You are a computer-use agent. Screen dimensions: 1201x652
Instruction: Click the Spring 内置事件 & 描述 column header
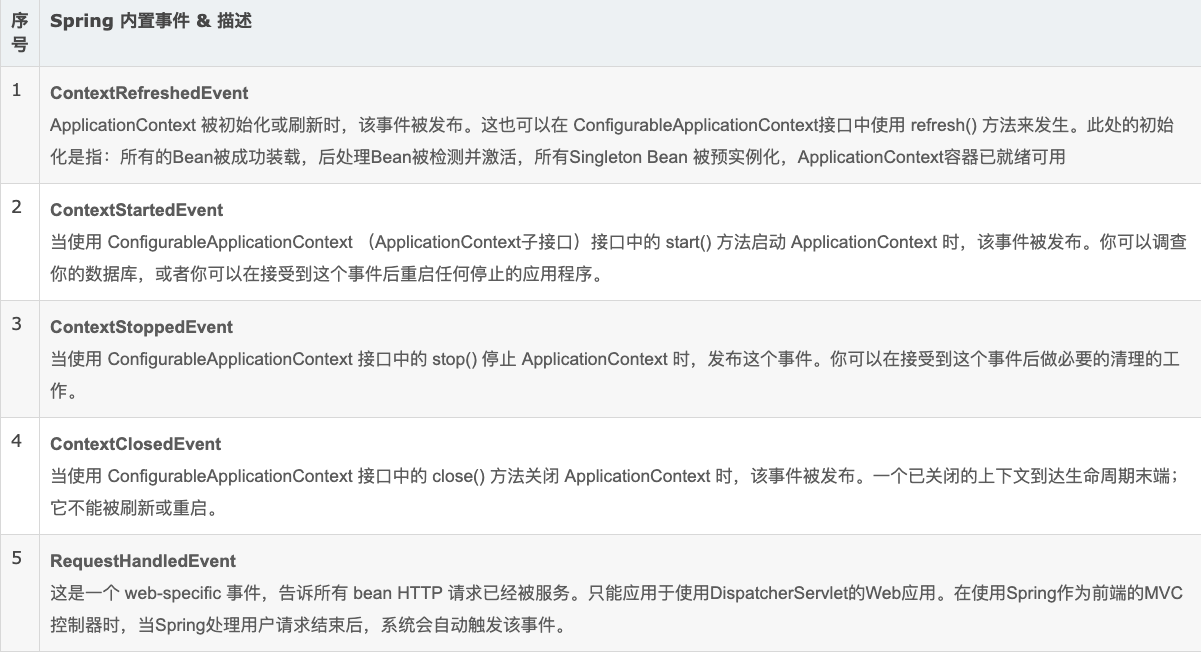[x=151, y=21]
